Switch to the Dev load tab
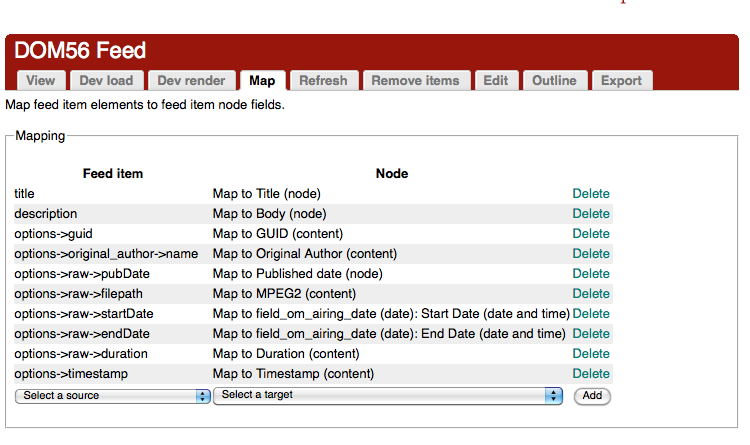Viewport: 750px width, 445px height. (x=107, y=81)
